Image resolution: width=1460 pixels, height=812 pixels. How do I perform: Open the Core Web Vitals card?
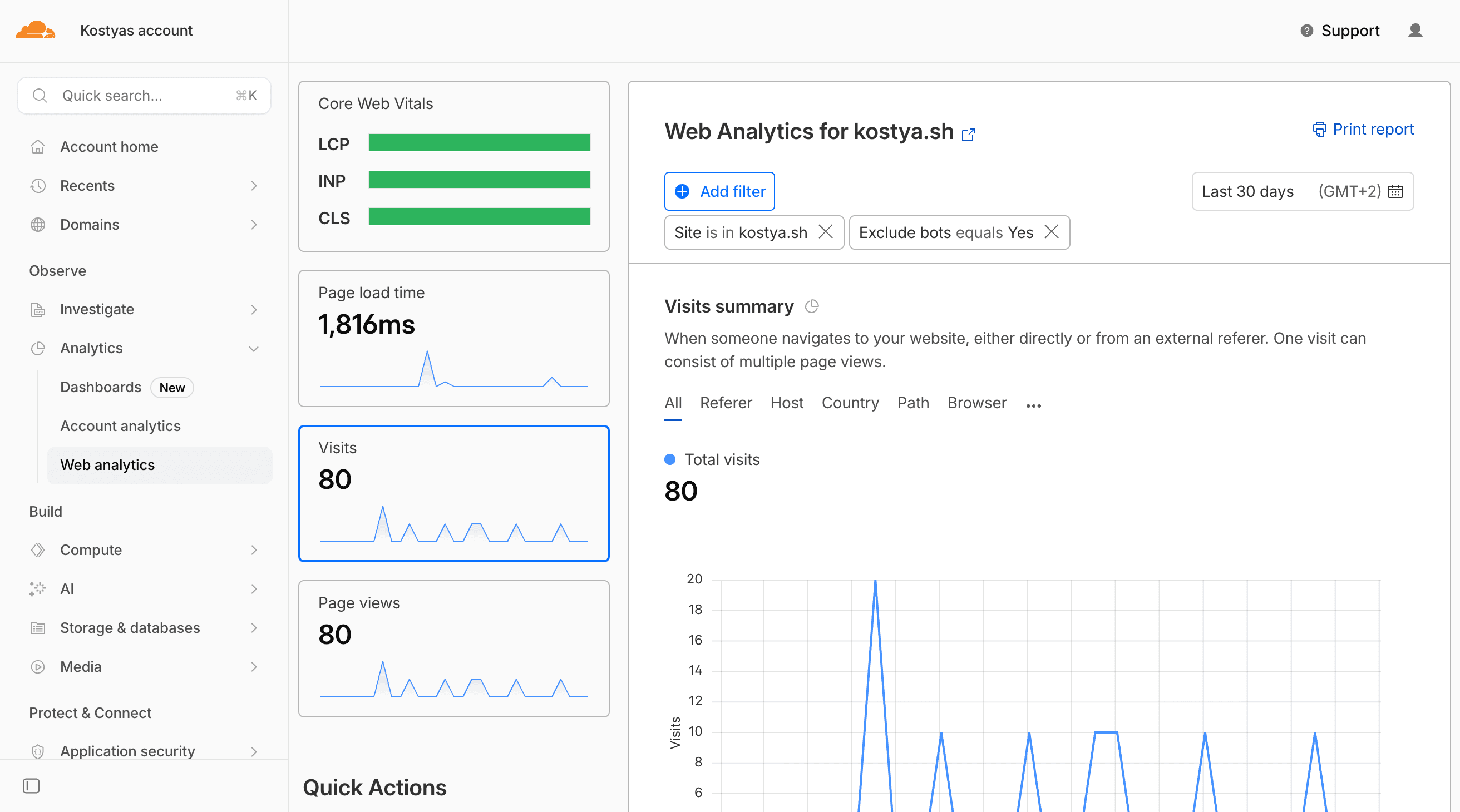pyautogui.click(x=453, y=166)
